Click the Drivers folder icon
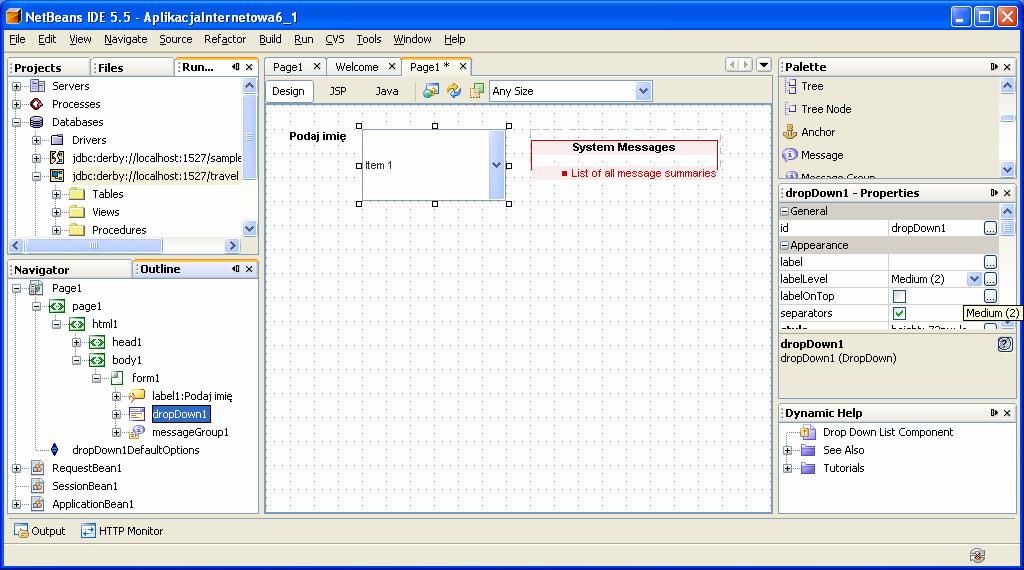The image size is (1024, 570). tap(57, 140)
